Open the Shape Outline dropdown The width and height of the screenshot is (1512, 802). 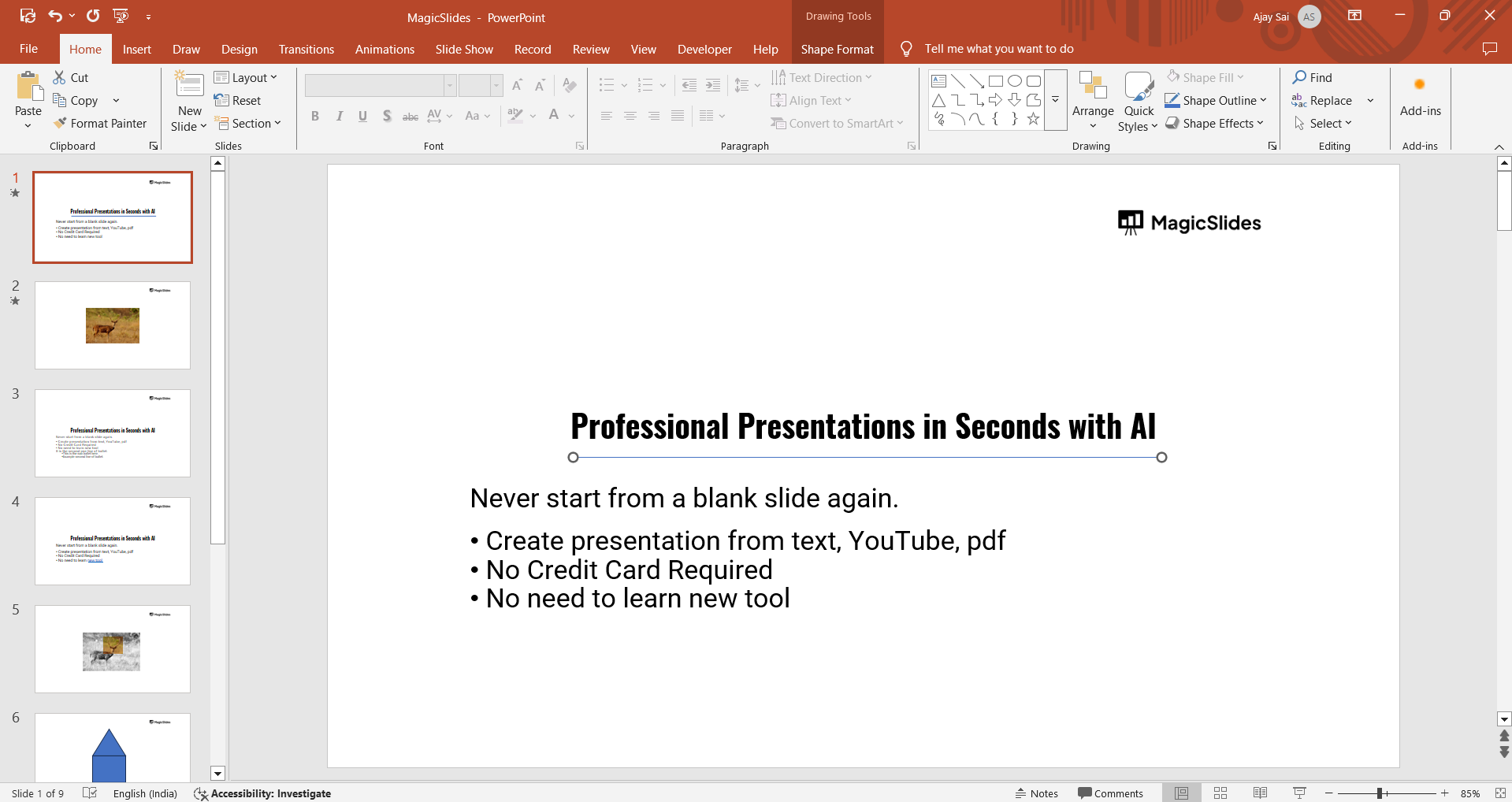(x=1217, y=100)
